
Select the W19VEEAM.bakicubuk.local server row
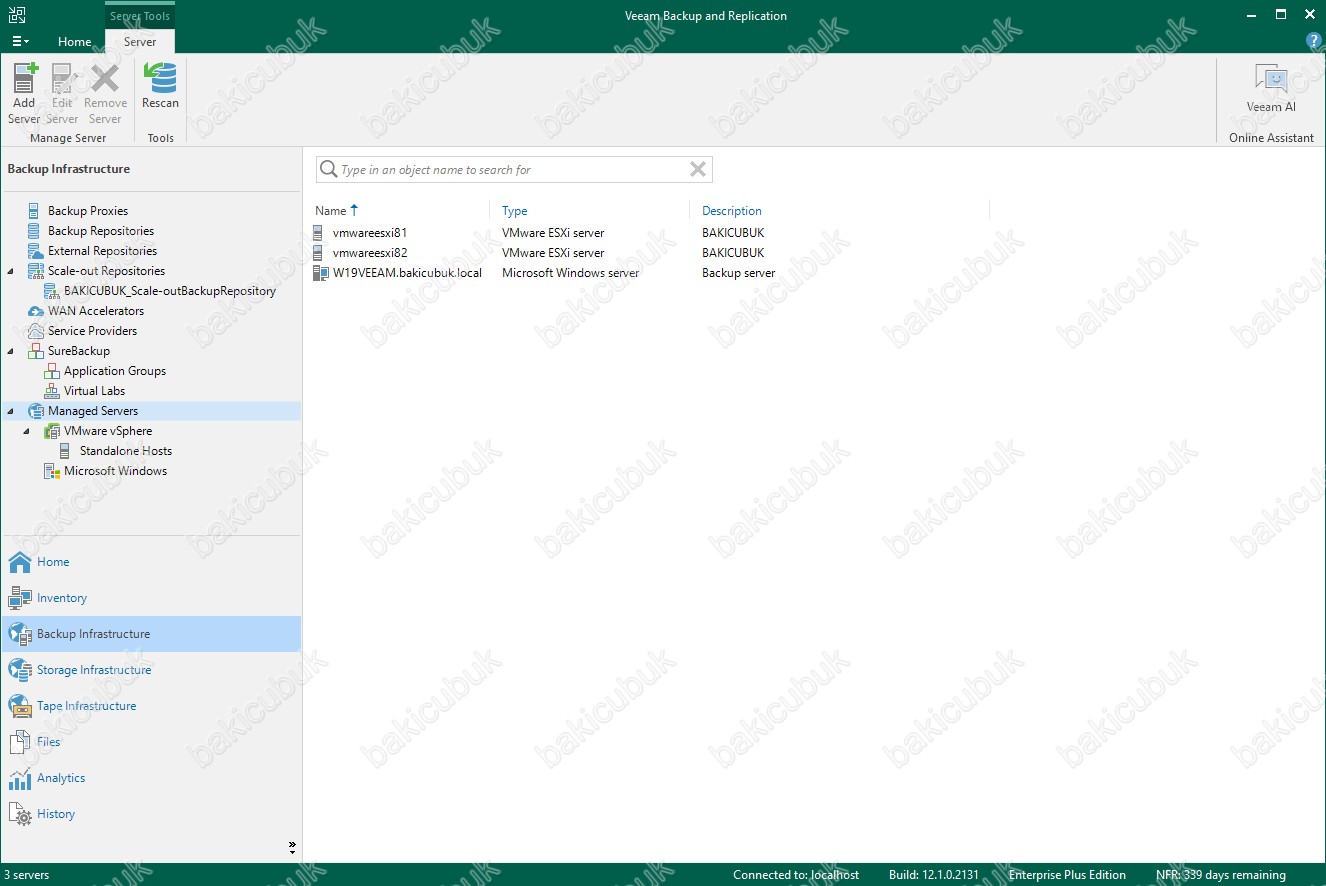(650, 273)
